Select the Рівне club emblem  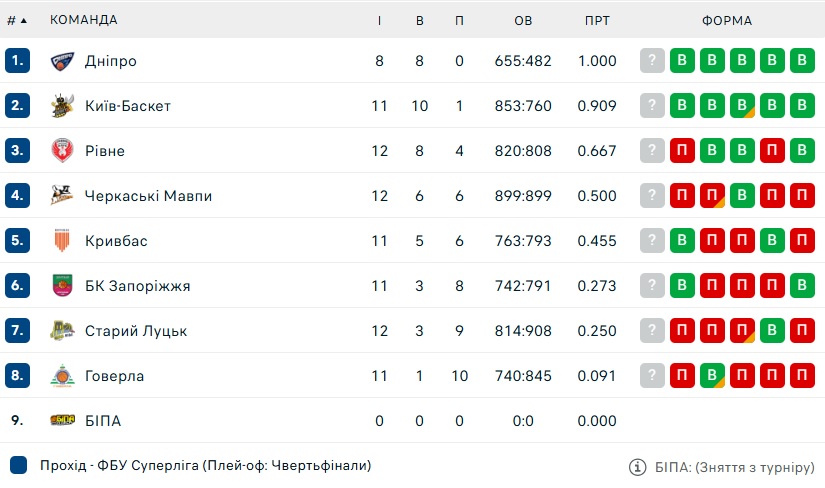62,151
